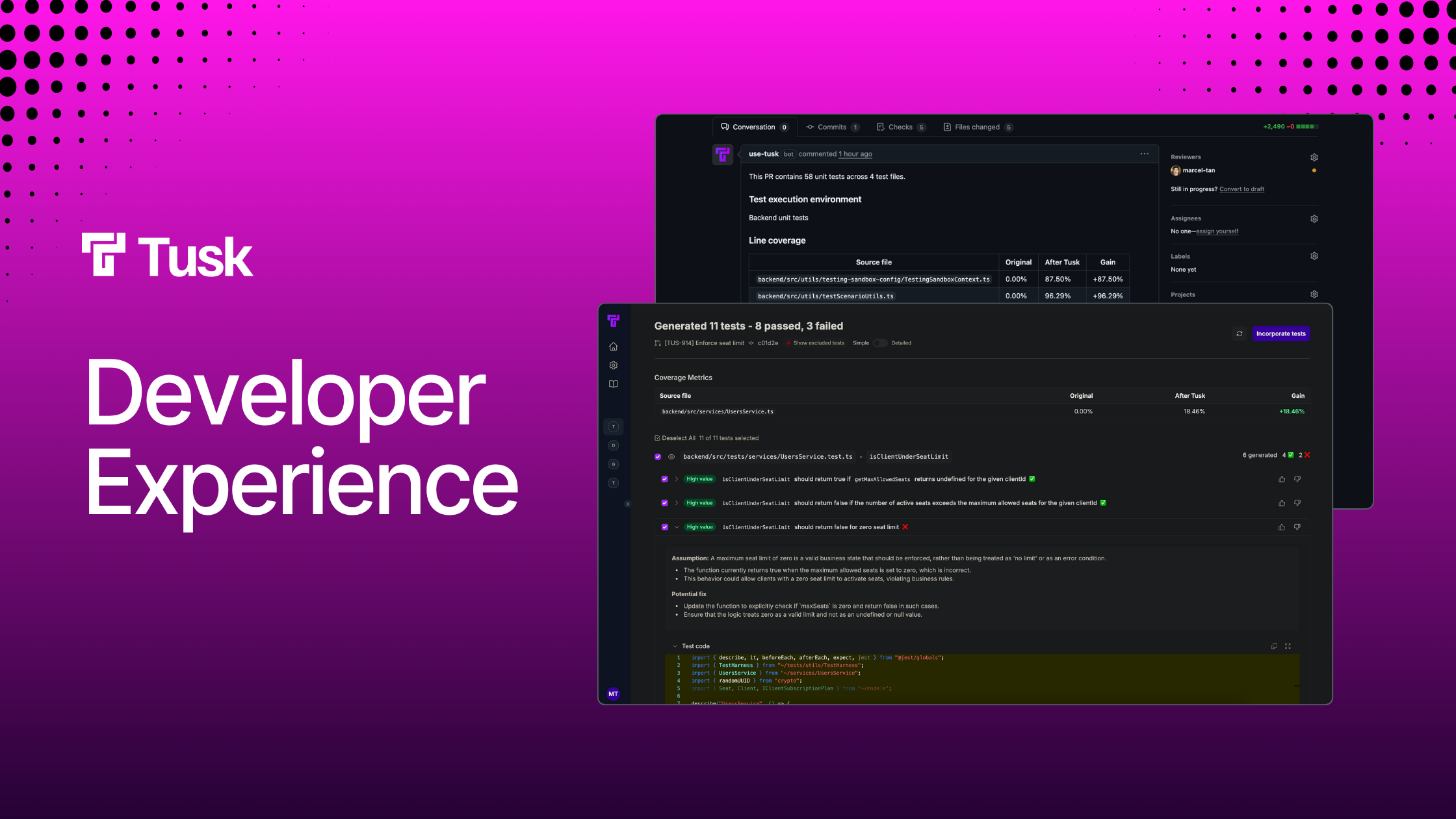The height and width of the screenshot is (819, 1456).
Task: Thumbs up the 'active seats exceeds' test
Action: pyautogui.click(x=1282, y=503)
